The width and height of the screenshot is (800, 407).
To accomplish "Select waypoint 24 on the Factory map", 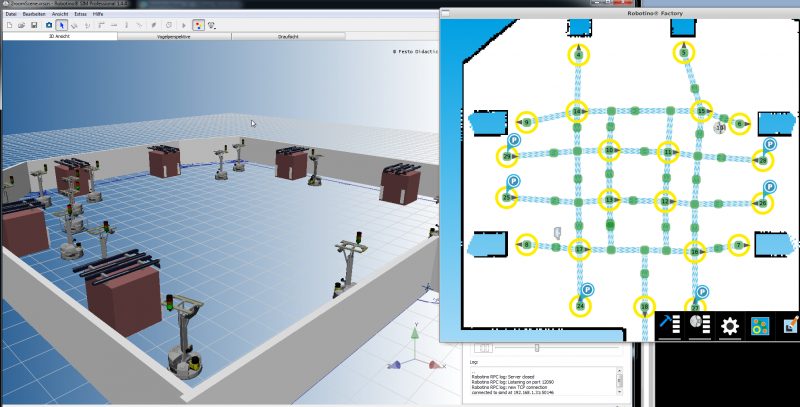I will [x=580, y=306].
